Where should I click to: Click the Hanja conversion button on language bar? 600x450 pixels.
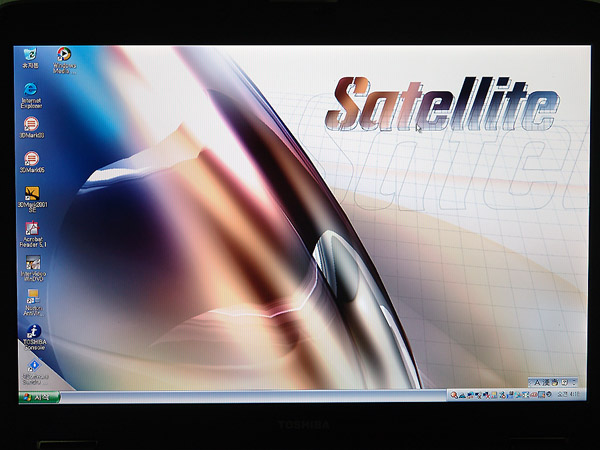[x=546, y=382]
